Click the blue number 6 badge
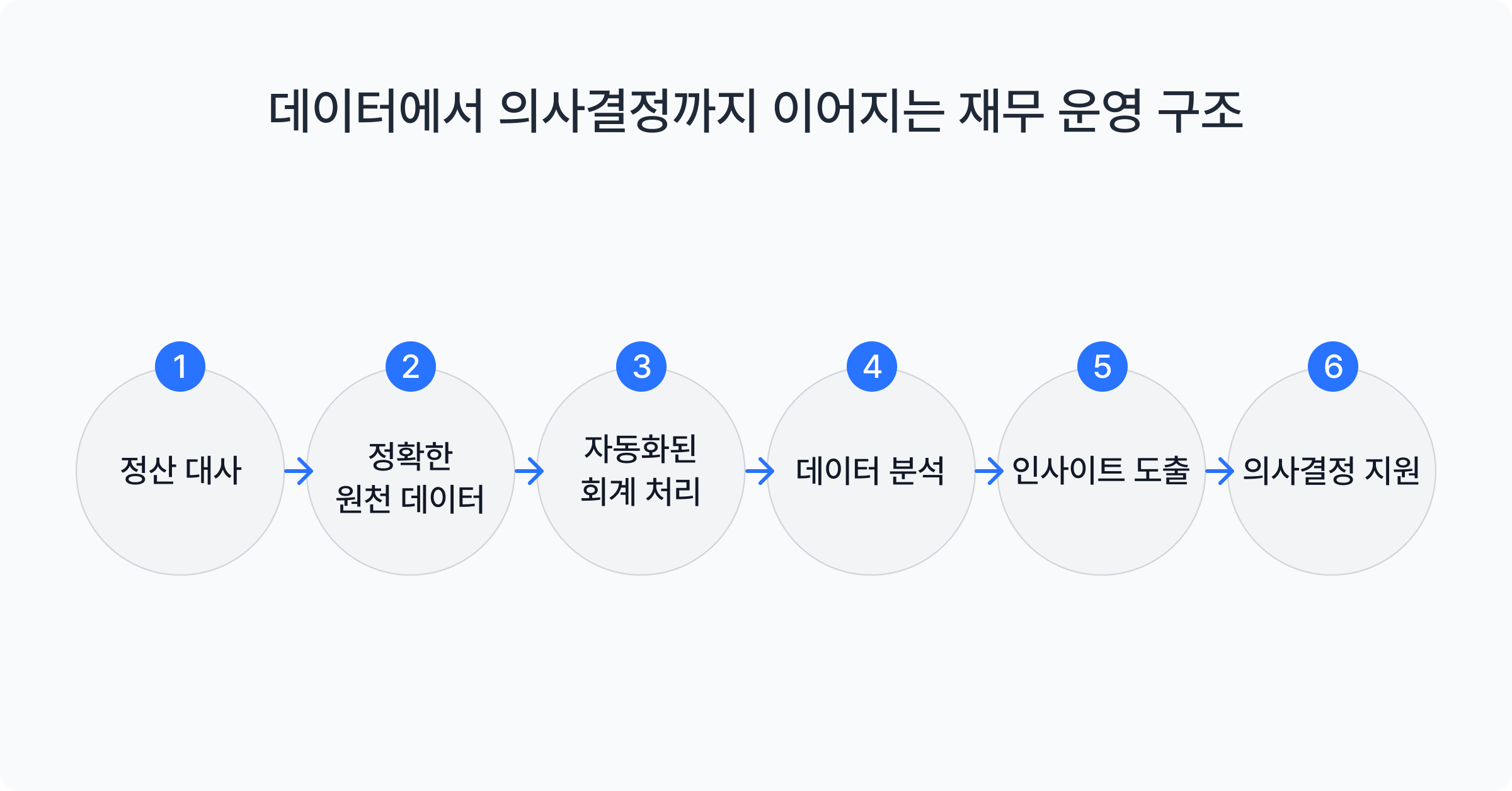The image size is (1512, 791). point(1333,367)
